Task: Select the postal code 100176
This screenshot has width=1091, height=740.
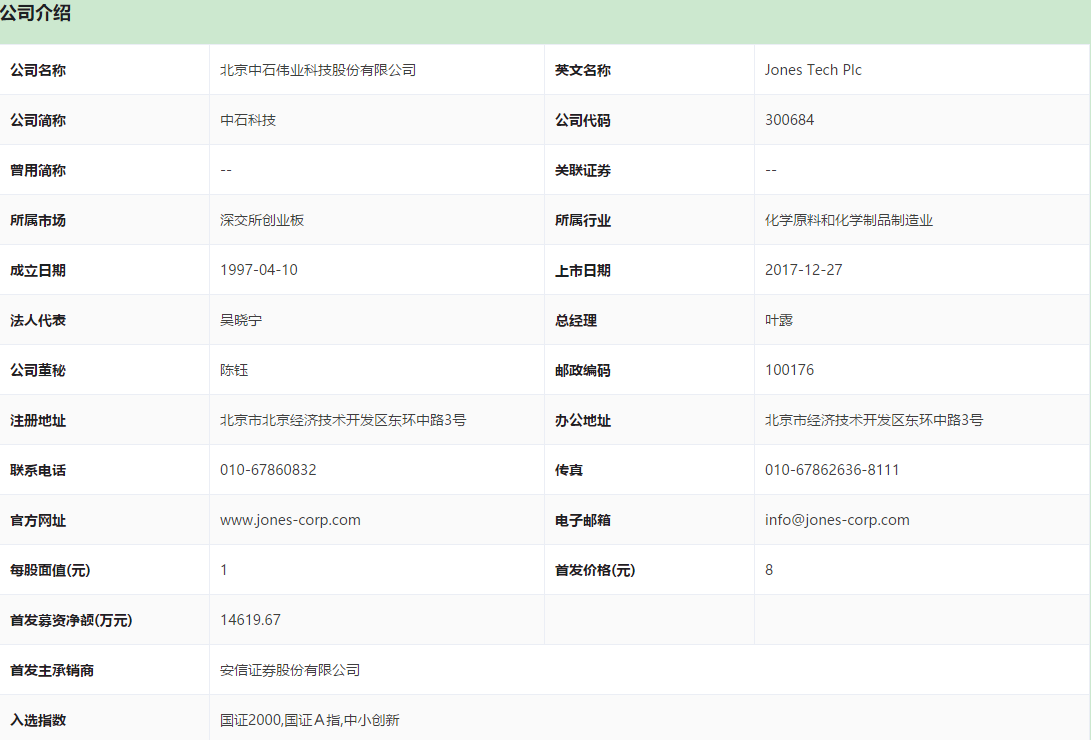Action: coord(789,370)
